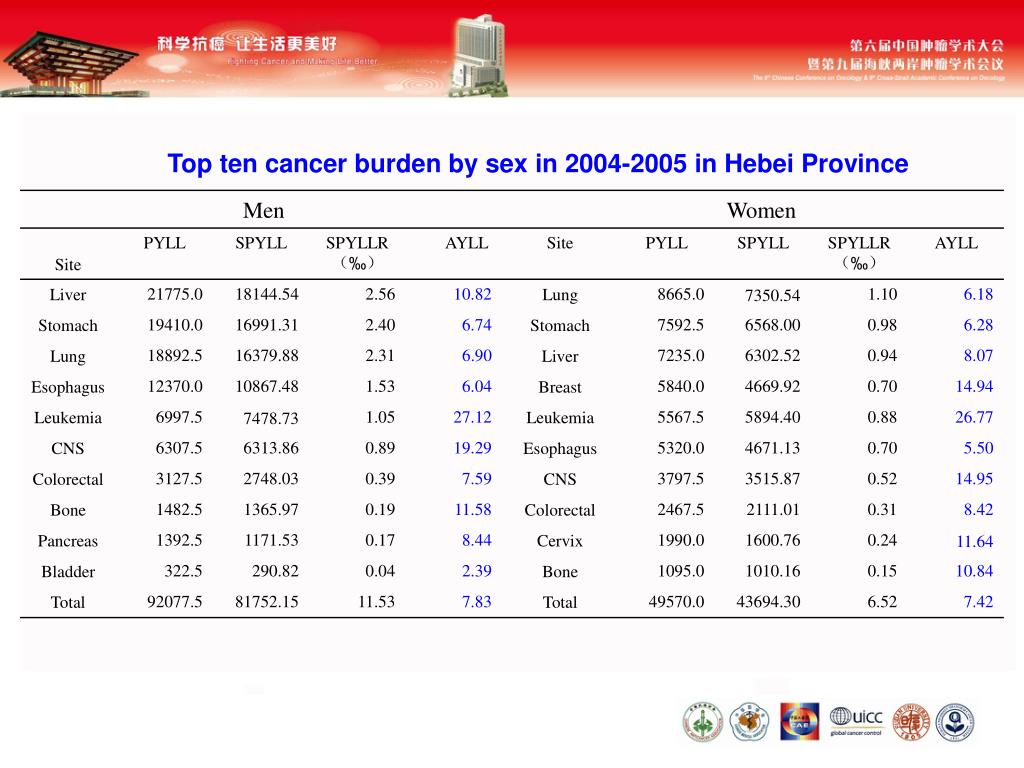Click the Breast PYLL value 5840.0

click(680, 387)
